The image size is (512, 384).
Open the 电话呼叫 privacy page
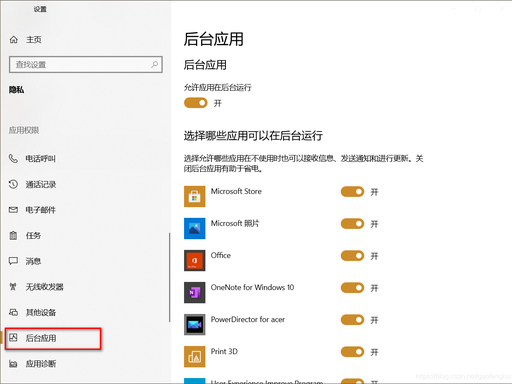coord(41,159)
